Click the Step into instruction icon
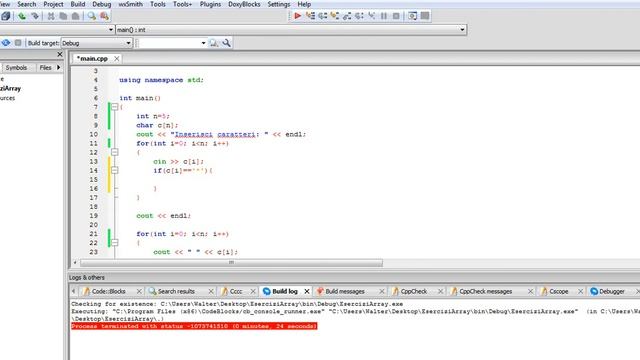Image resolution: width=640 pixels, height=360 pixels. coord(371,16)
